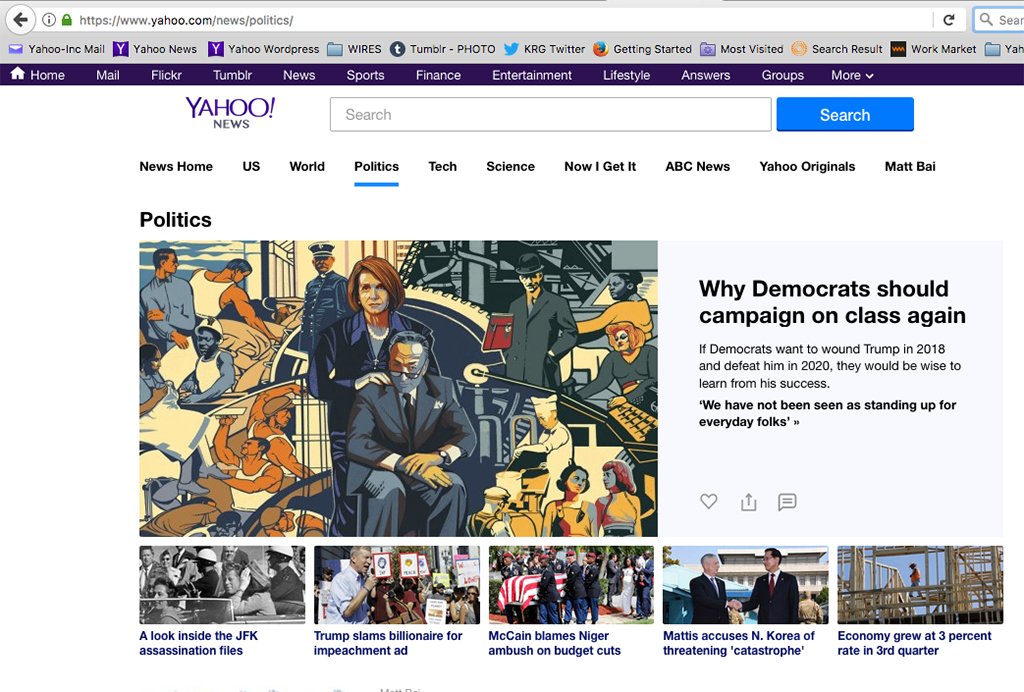Open 'Why Democrats should campaign on class again'
Image resolution: width=1024 pixels, height=692 pixels.
click(x=831, y=302)
